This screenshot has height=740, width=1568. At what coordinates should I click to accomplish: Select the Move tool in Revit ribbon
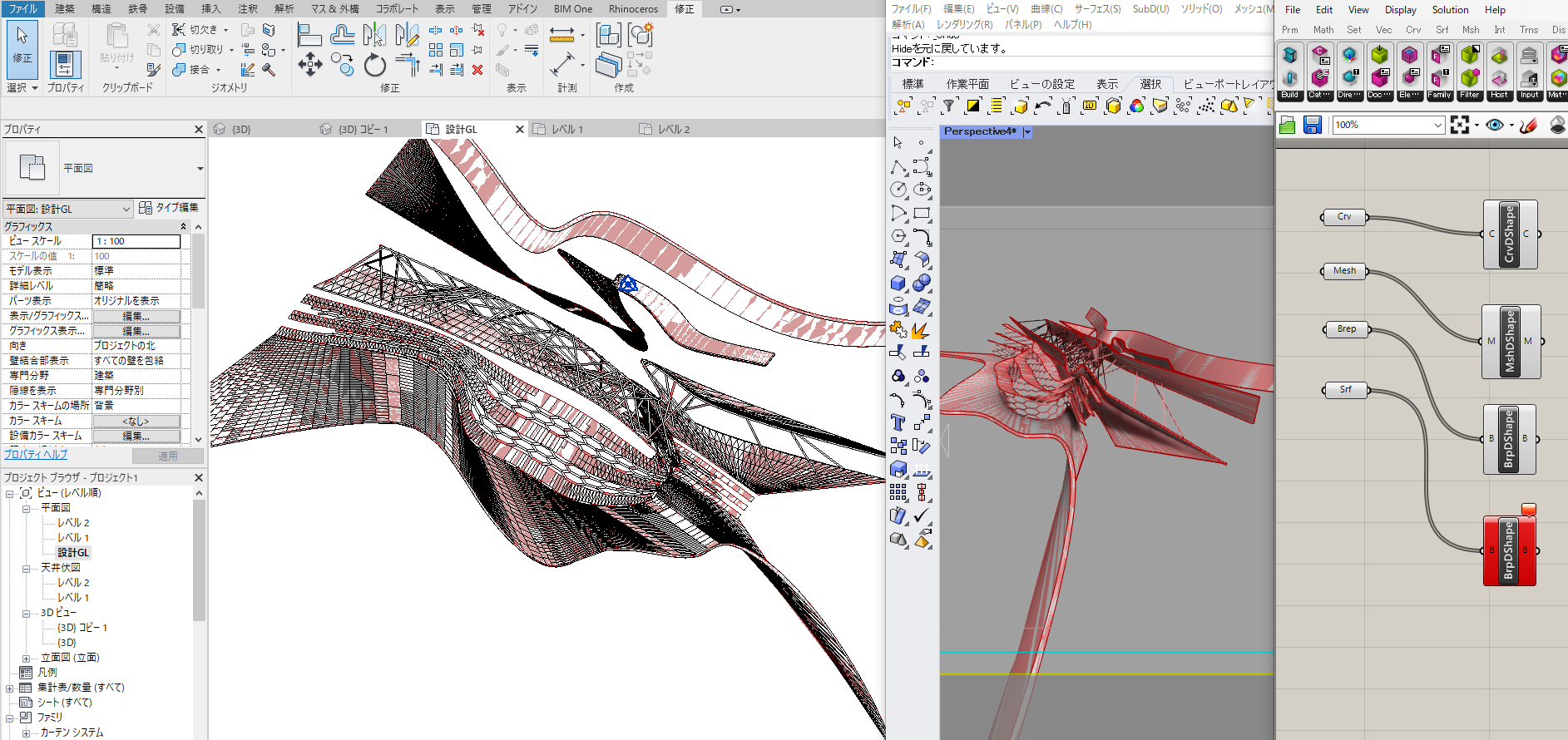click(x=310, y=65)
